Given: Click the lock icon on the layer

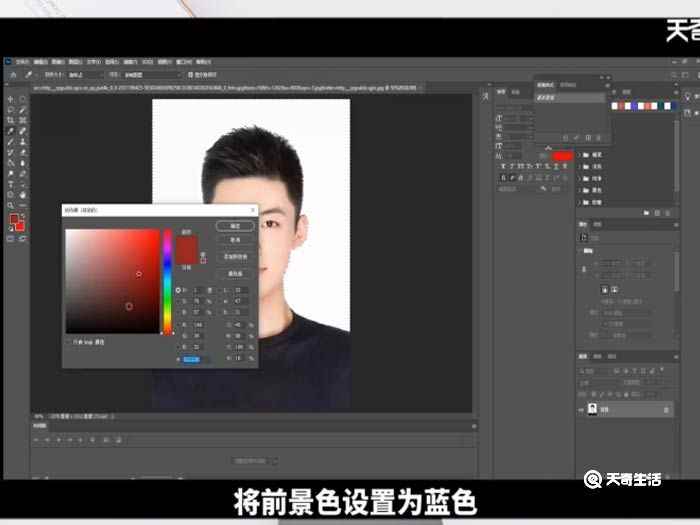Looking at the screenshot, I should pyautogui.click(x=666, y=410).
